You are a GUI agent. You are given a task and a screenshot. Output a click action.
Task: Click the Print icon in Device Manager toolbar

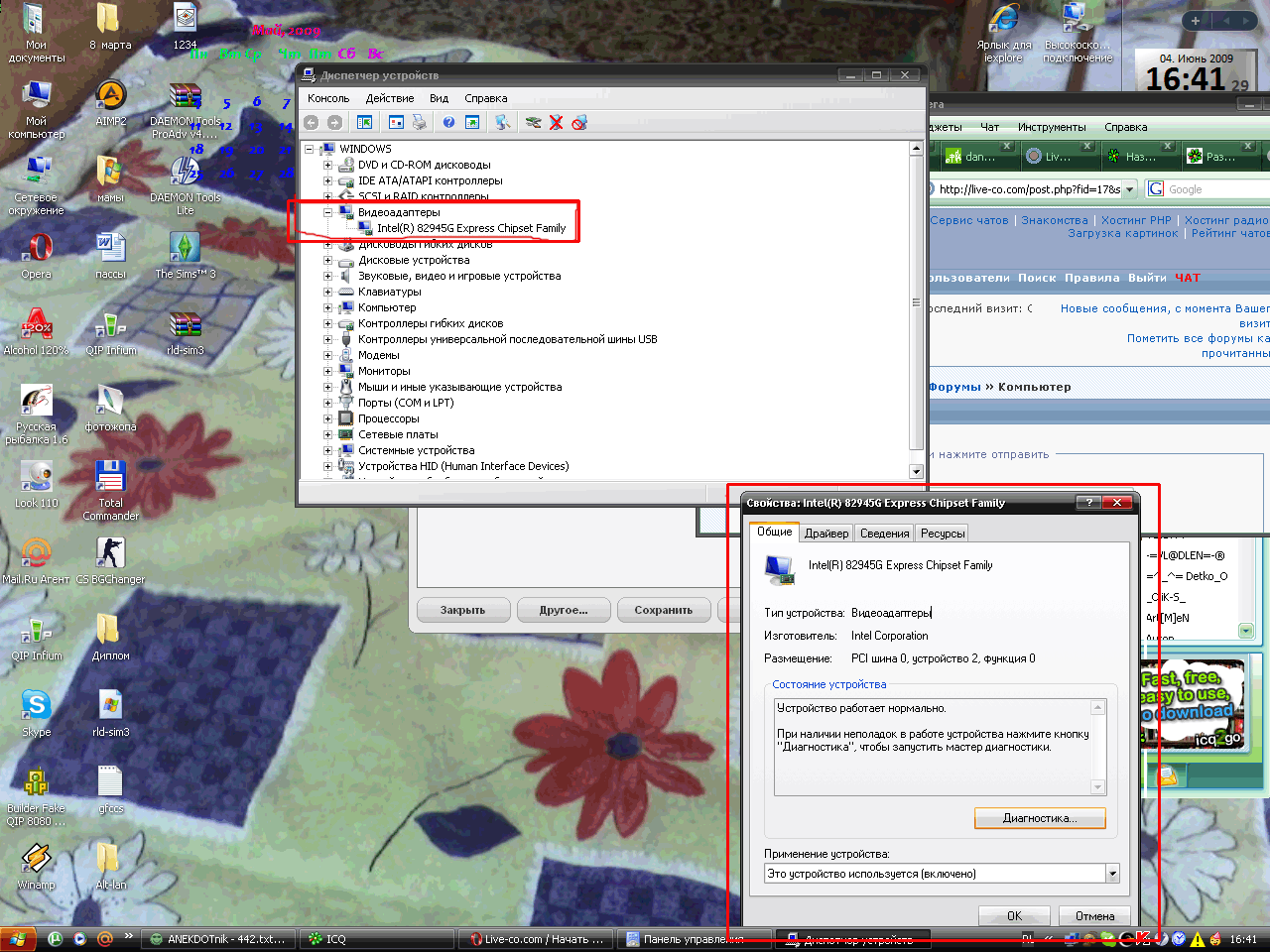[420, 122]
